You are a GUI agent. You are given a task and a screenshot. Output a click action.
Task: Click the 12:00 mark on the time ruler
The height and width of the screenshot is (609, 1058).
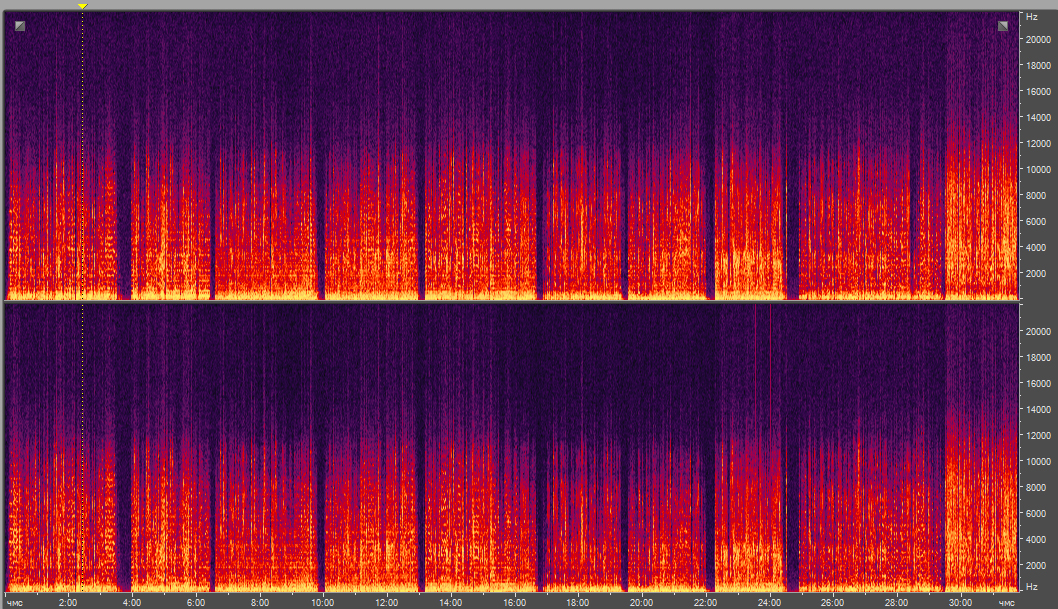387,603
